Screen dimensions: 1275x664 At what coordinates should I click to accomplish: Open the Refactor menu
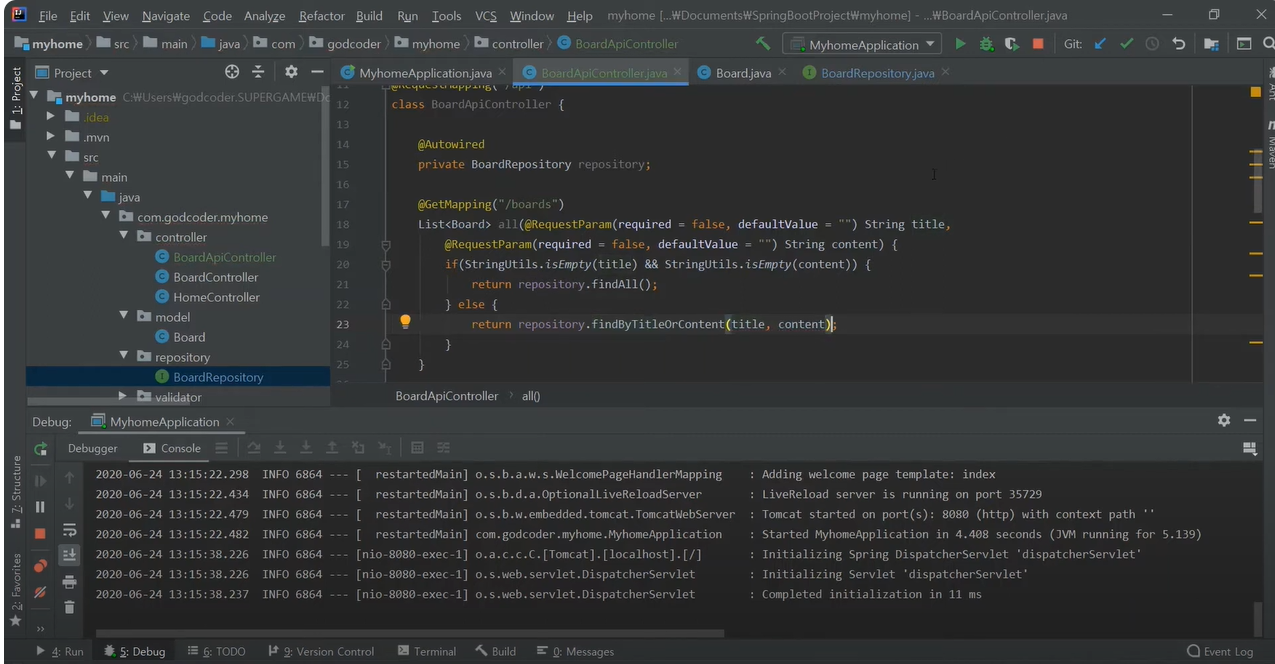click(321, 16)
